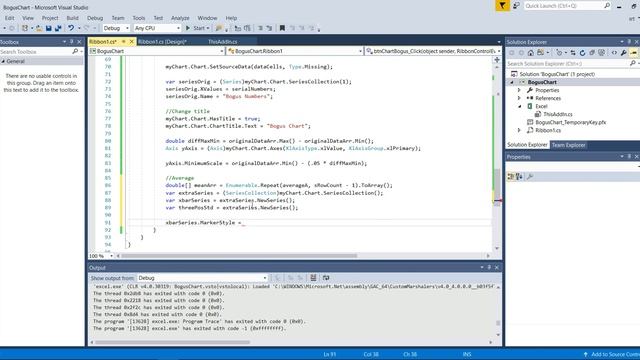
Task: Select Solution 'BogusChart' root node
Action: (x=557, y=74)
